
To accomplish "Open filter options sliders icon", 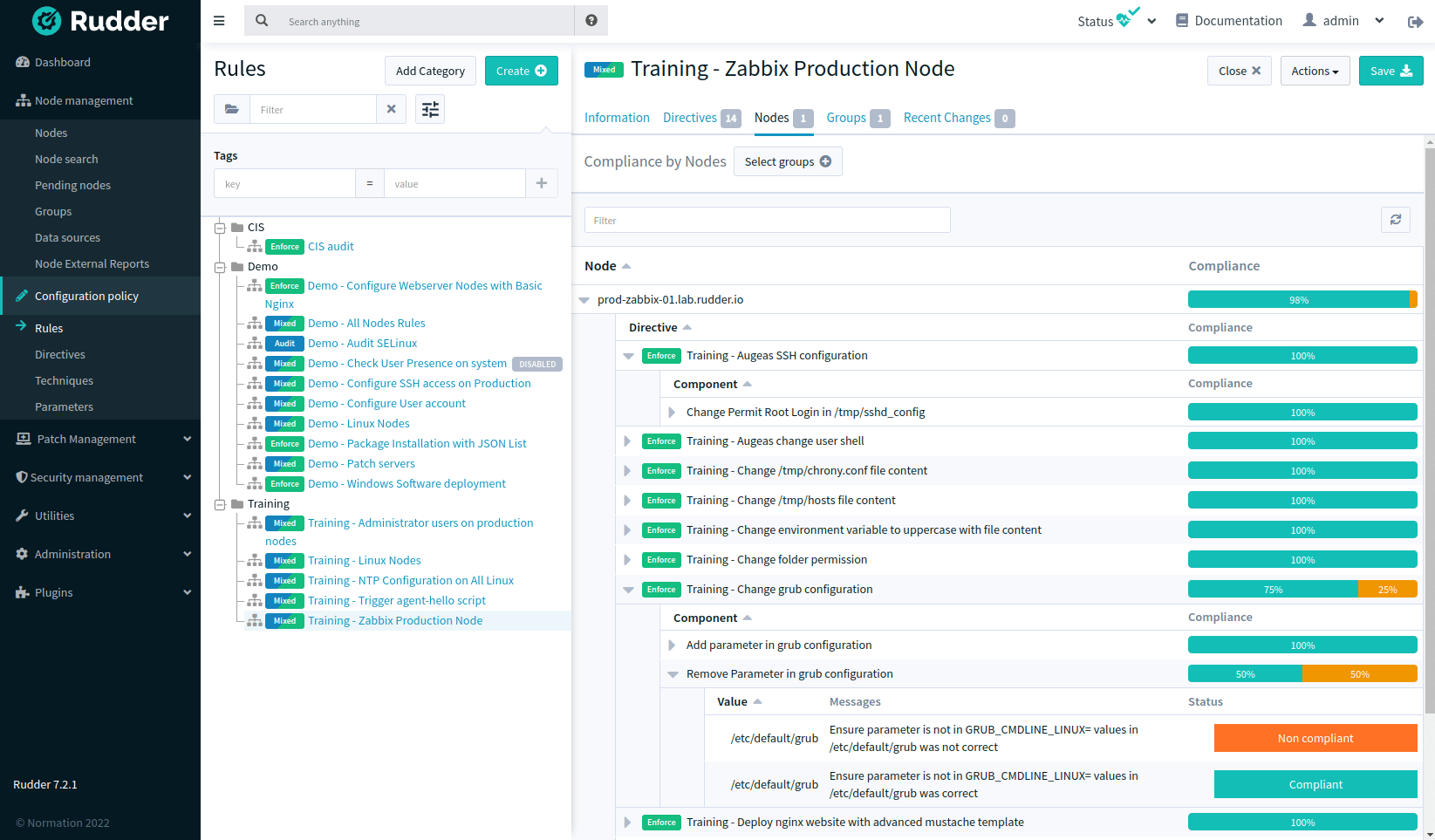I will click(430, 109).
